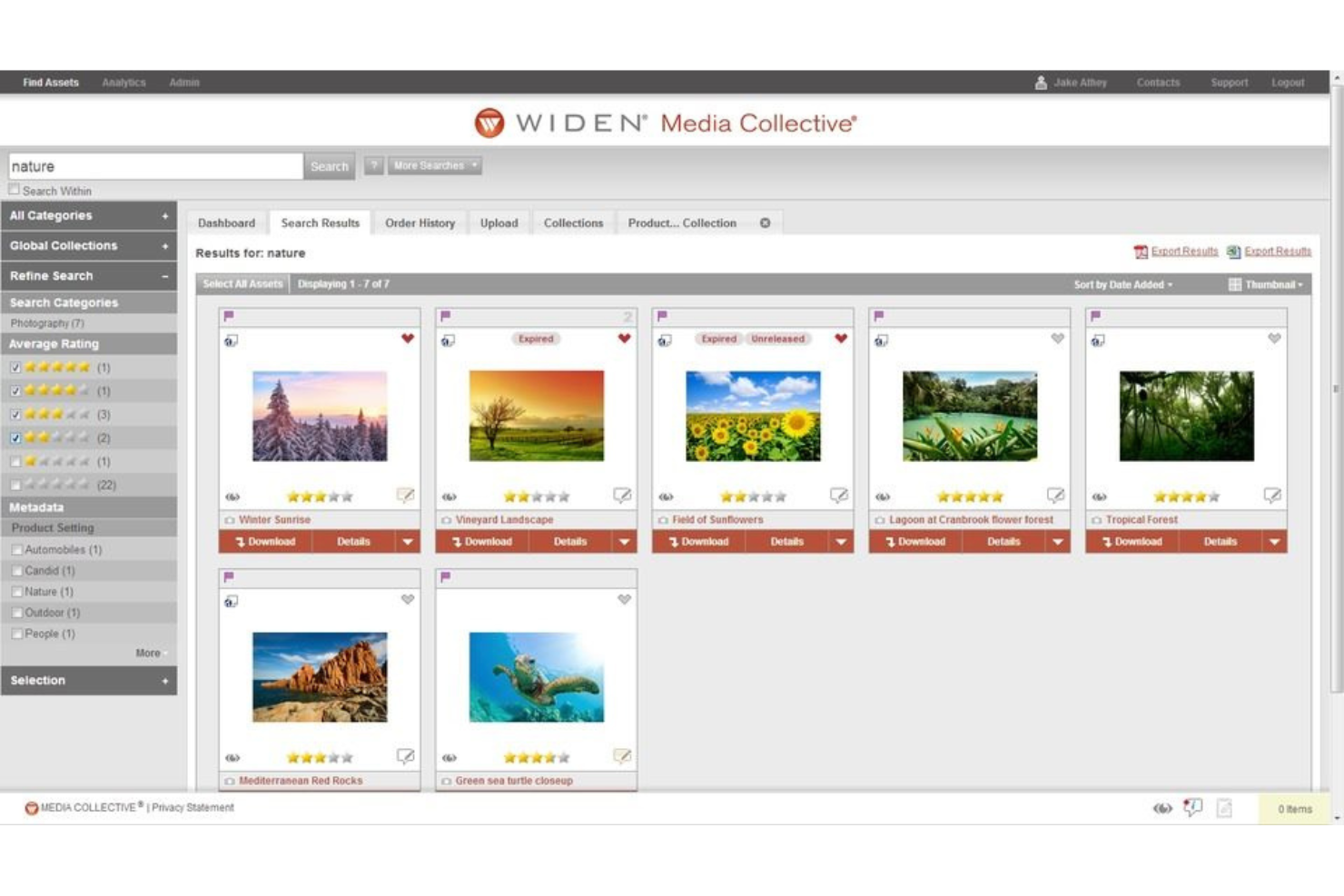This screenshot has height=896, width=1344.
Task: Open the More Searches dropdown
Action: tap(434, 166)
